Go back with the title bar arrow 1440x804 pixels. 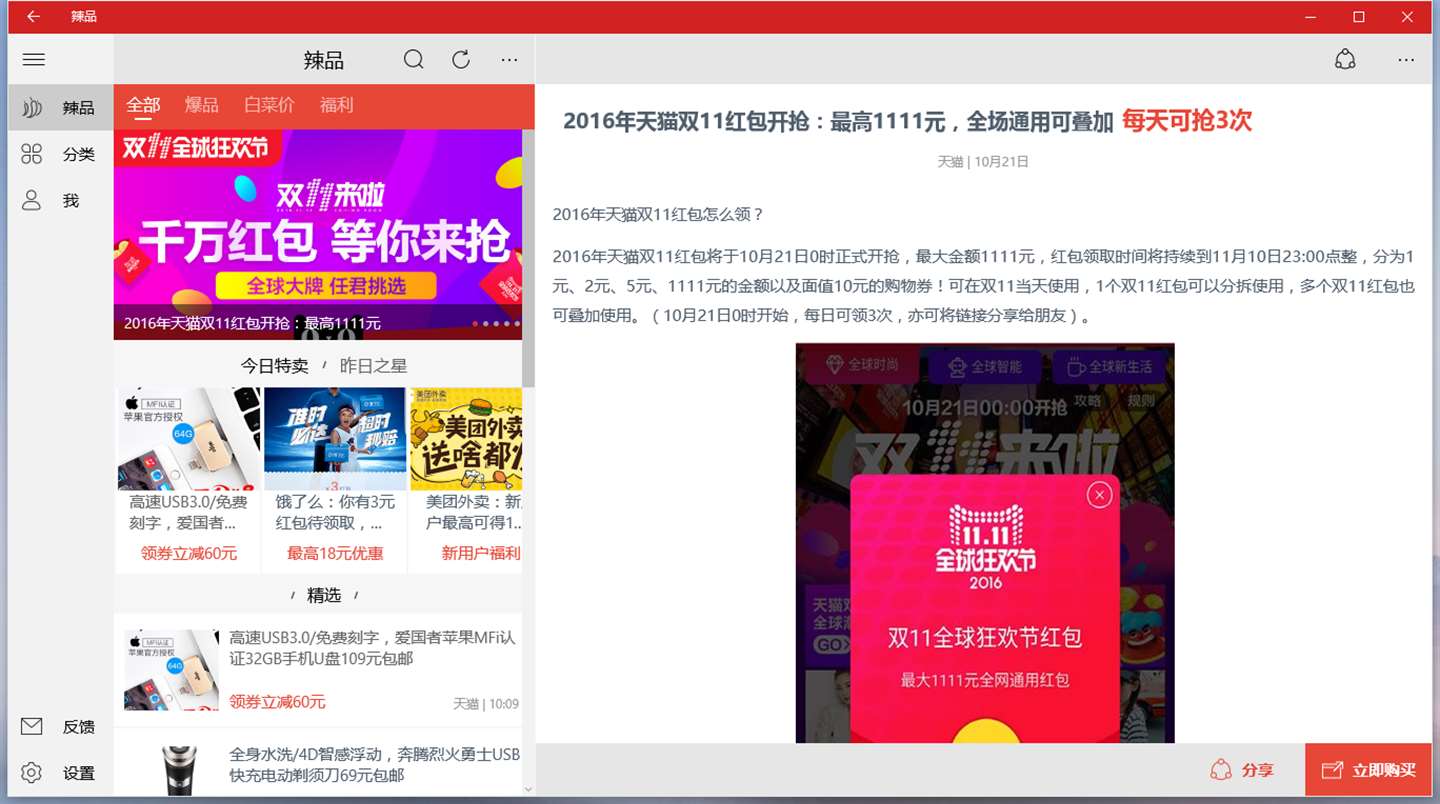(x=33, y=17)
